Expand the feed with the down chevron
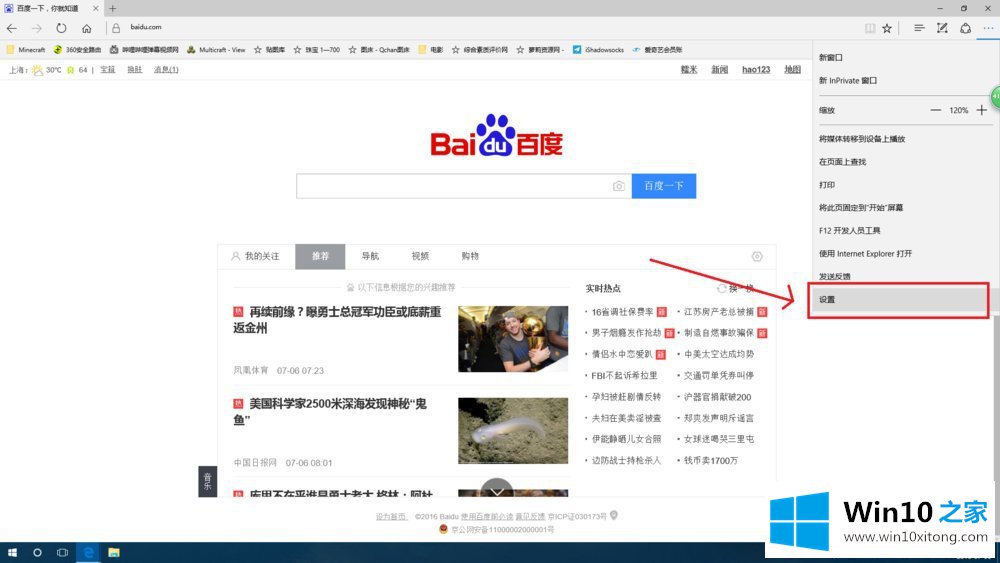Viewport: 1000px width, 563px height. (x=497, y=492)
